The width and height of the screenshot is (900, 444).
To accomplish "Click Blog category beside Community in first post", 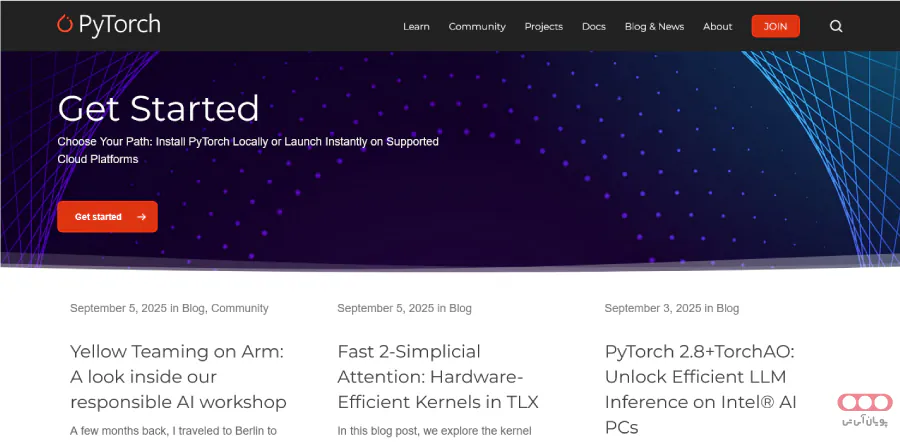I will (193, 308).
